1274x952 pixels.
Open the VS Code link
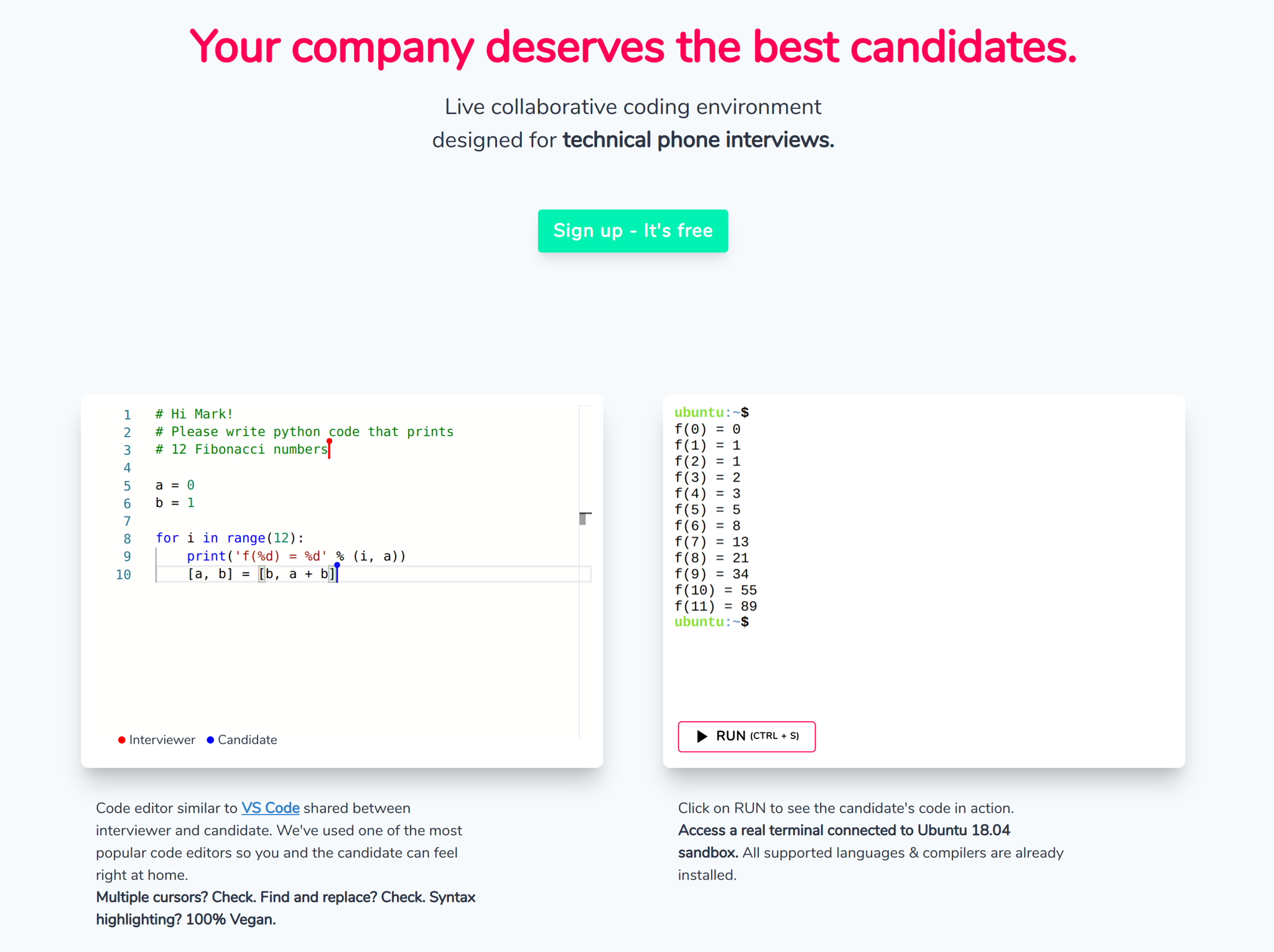270,808
